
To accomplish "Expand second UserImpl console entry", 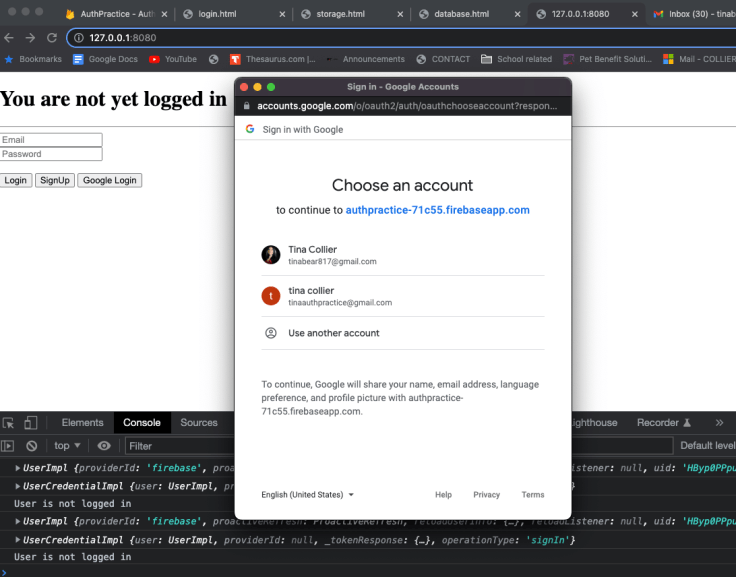I will click(x=18, y=521).
